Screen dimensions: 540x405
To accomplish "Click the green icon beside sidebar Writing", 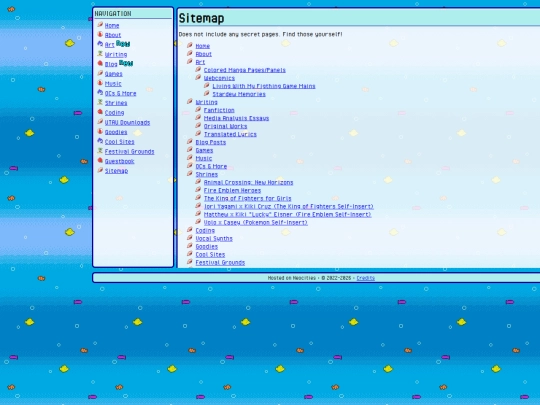I will 100,53.
